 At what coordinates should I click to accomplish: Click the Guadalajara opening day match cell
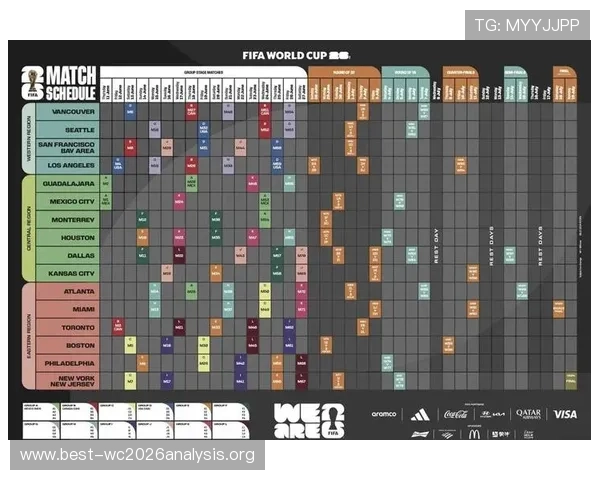106,183
